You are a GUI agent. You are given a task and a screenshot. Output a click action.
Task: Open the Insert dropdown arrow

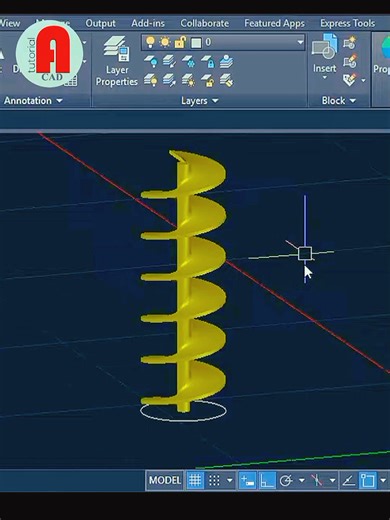(x=324, y=78)
